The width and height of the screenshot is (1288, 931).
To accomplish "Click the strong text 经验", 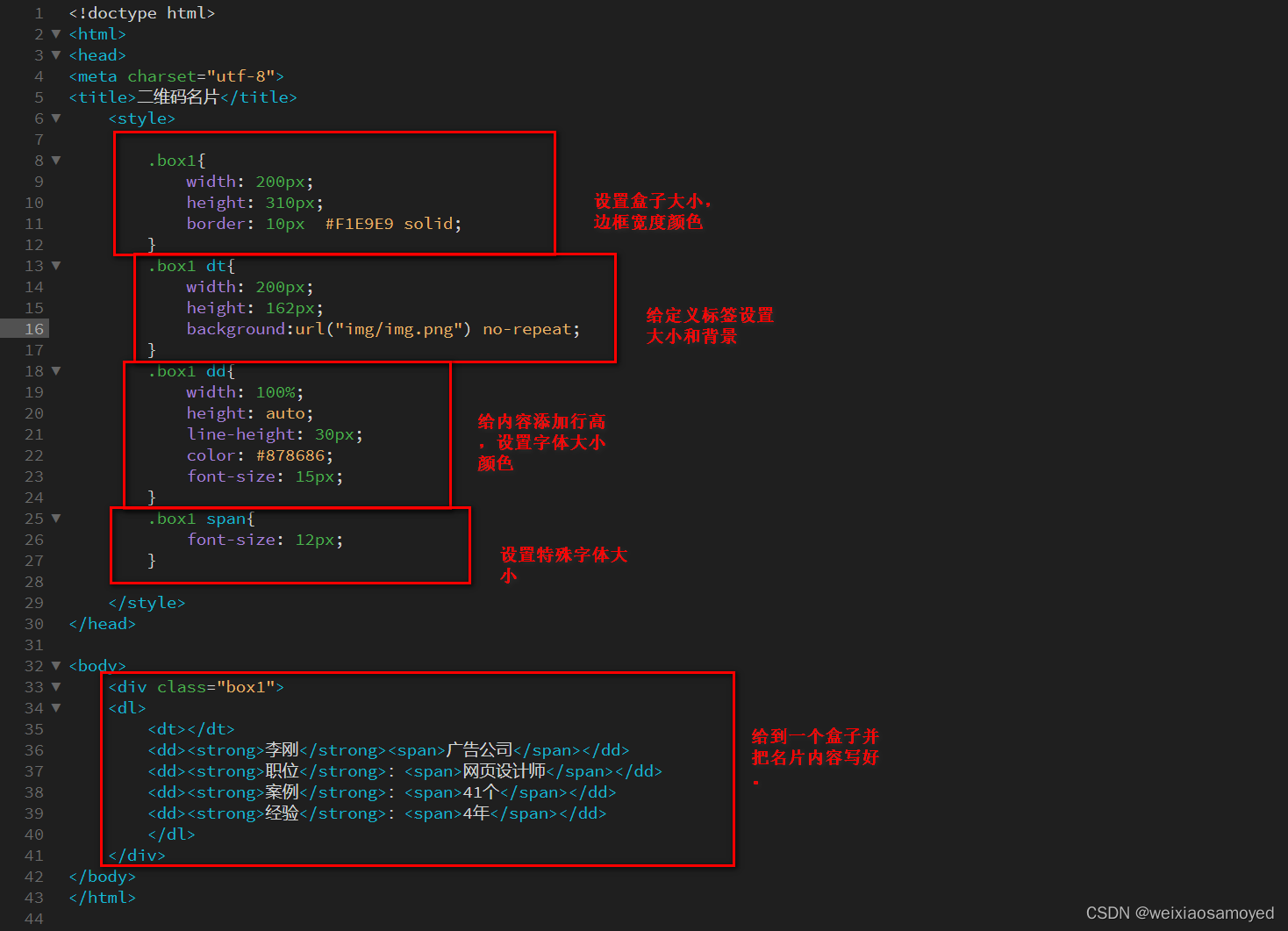I will (x=283, y=813).
